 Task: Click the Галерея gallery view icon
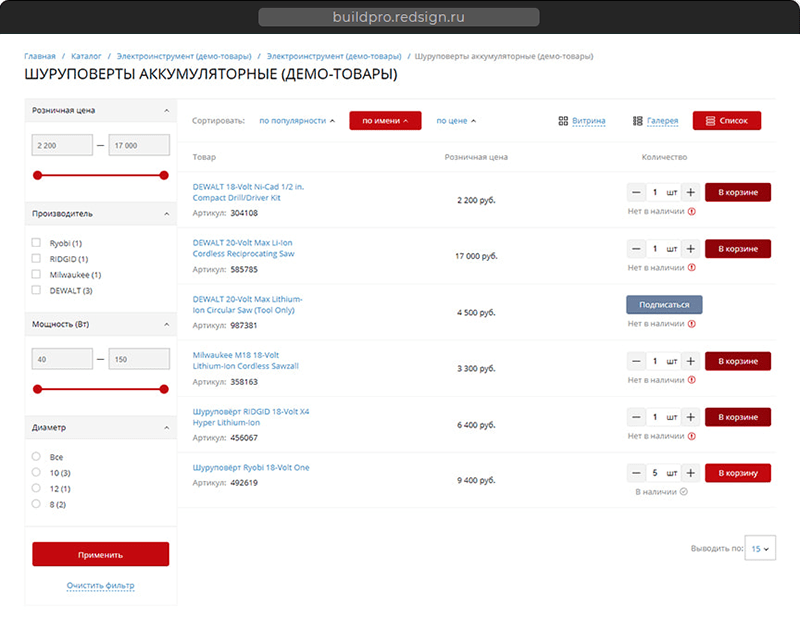(637, 121)
